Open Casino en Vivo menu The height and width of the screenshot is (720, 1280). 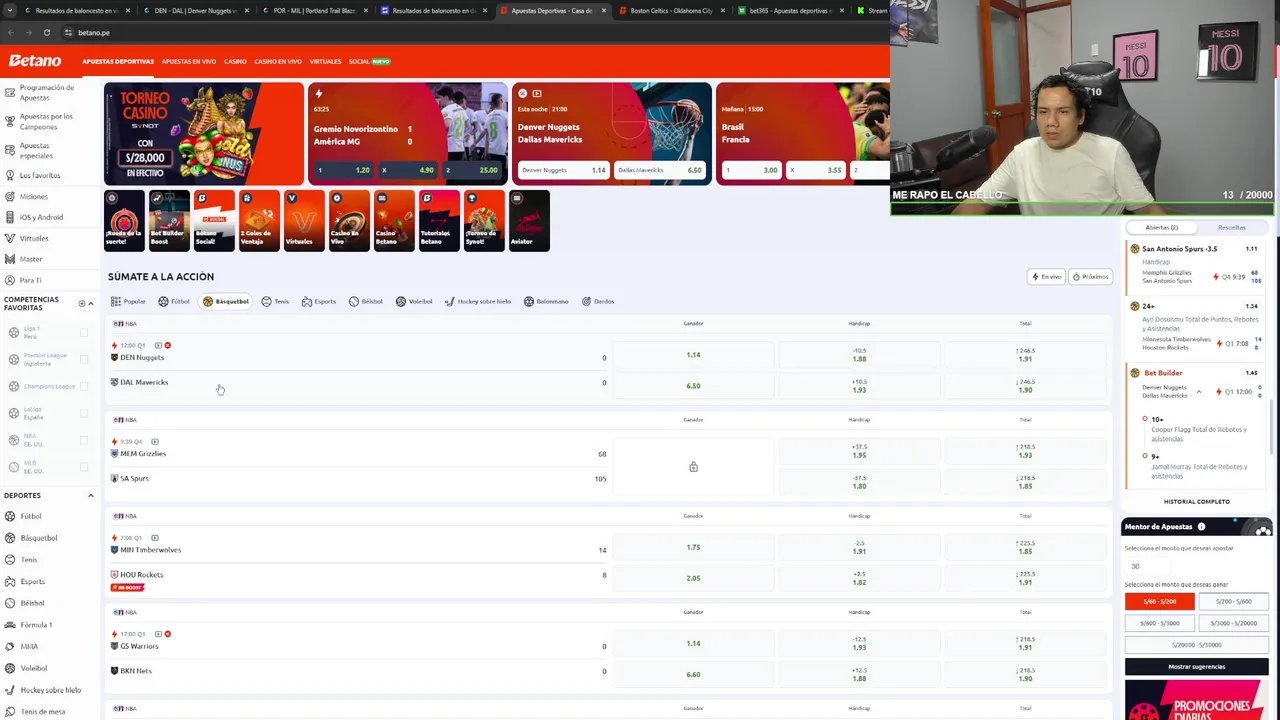click(278, 61)
